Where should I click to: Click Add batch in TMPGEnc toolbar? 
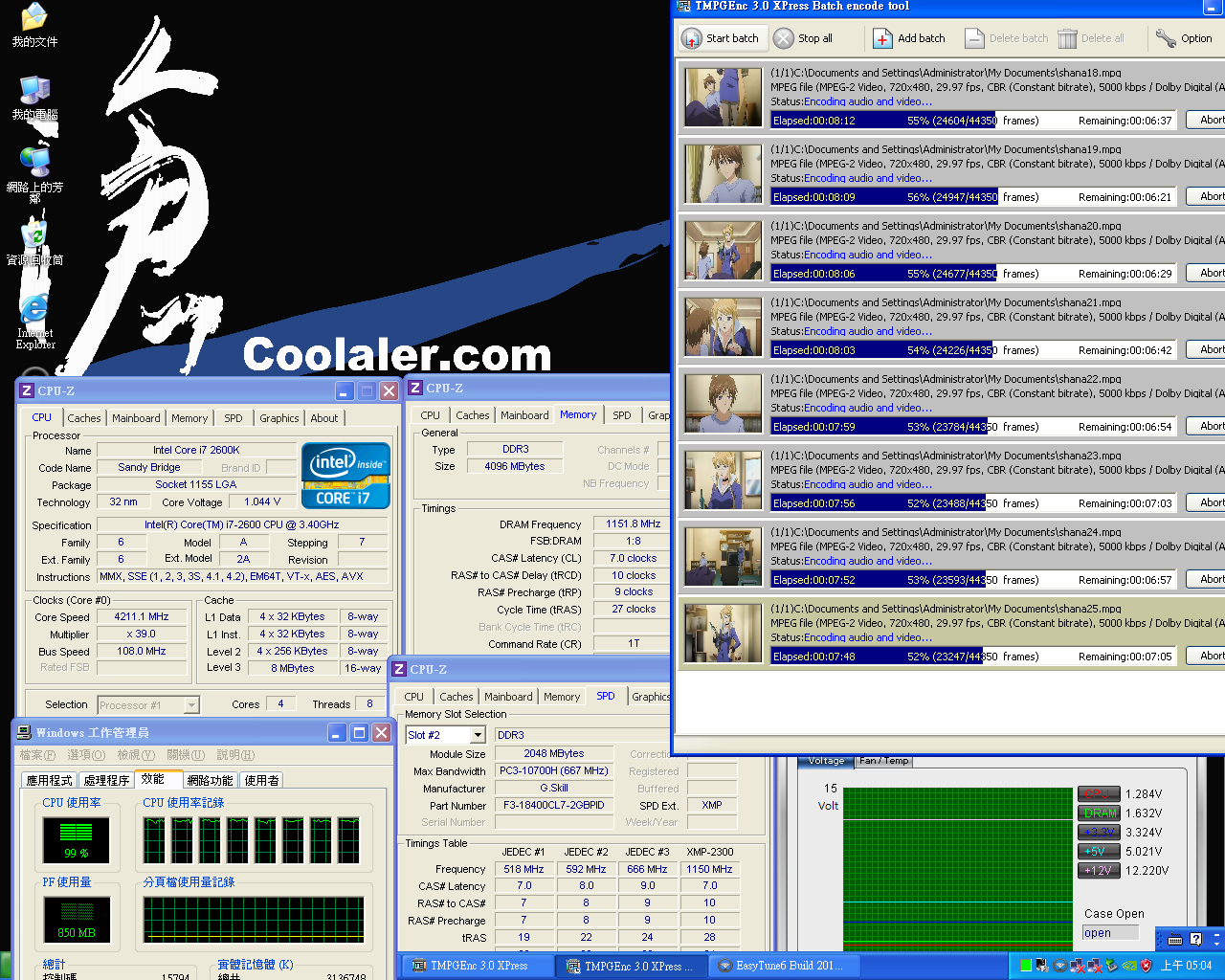909,38
